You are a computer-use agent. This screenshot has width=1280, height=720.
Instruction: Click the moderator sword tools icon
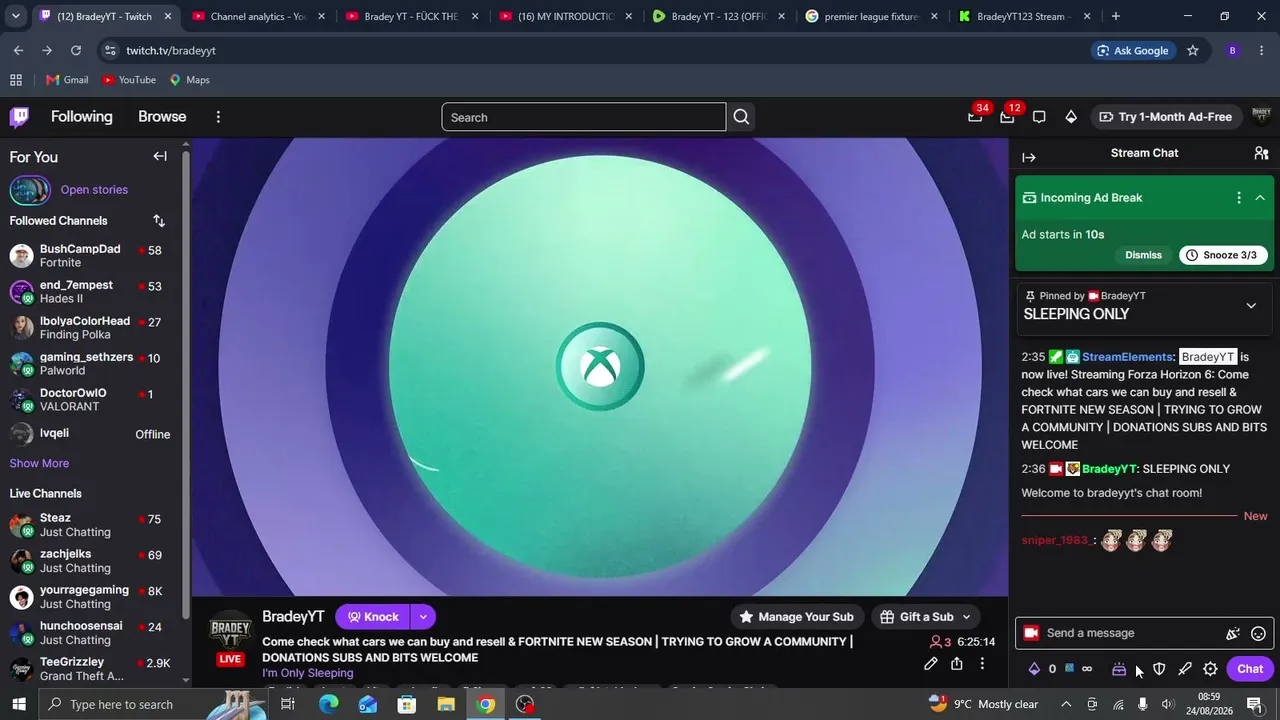(1185, 669)
